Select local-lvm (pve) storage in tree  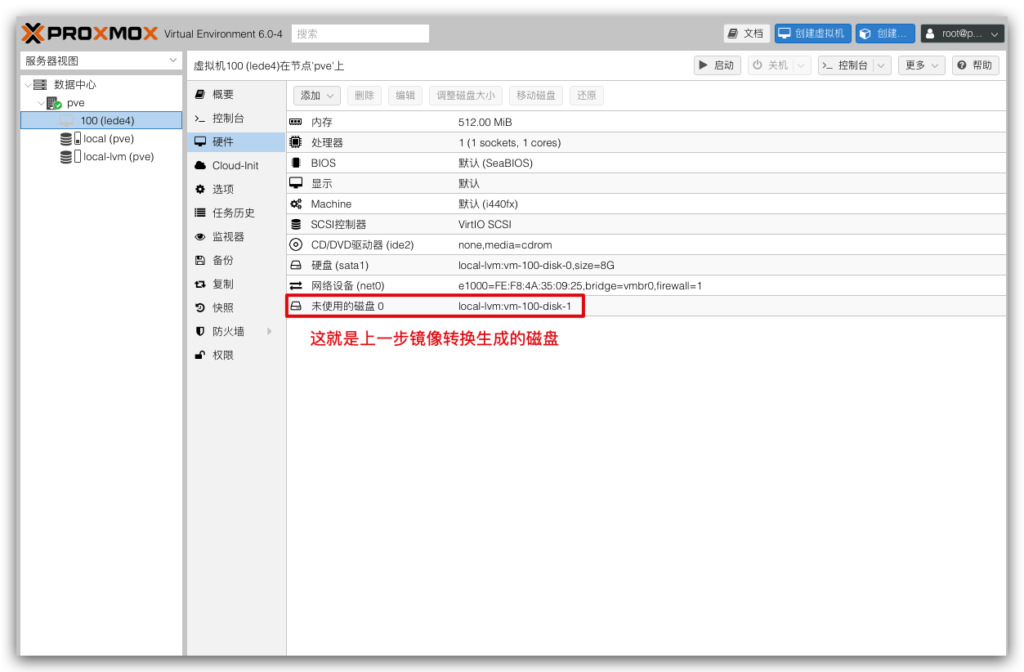(117, 157)
